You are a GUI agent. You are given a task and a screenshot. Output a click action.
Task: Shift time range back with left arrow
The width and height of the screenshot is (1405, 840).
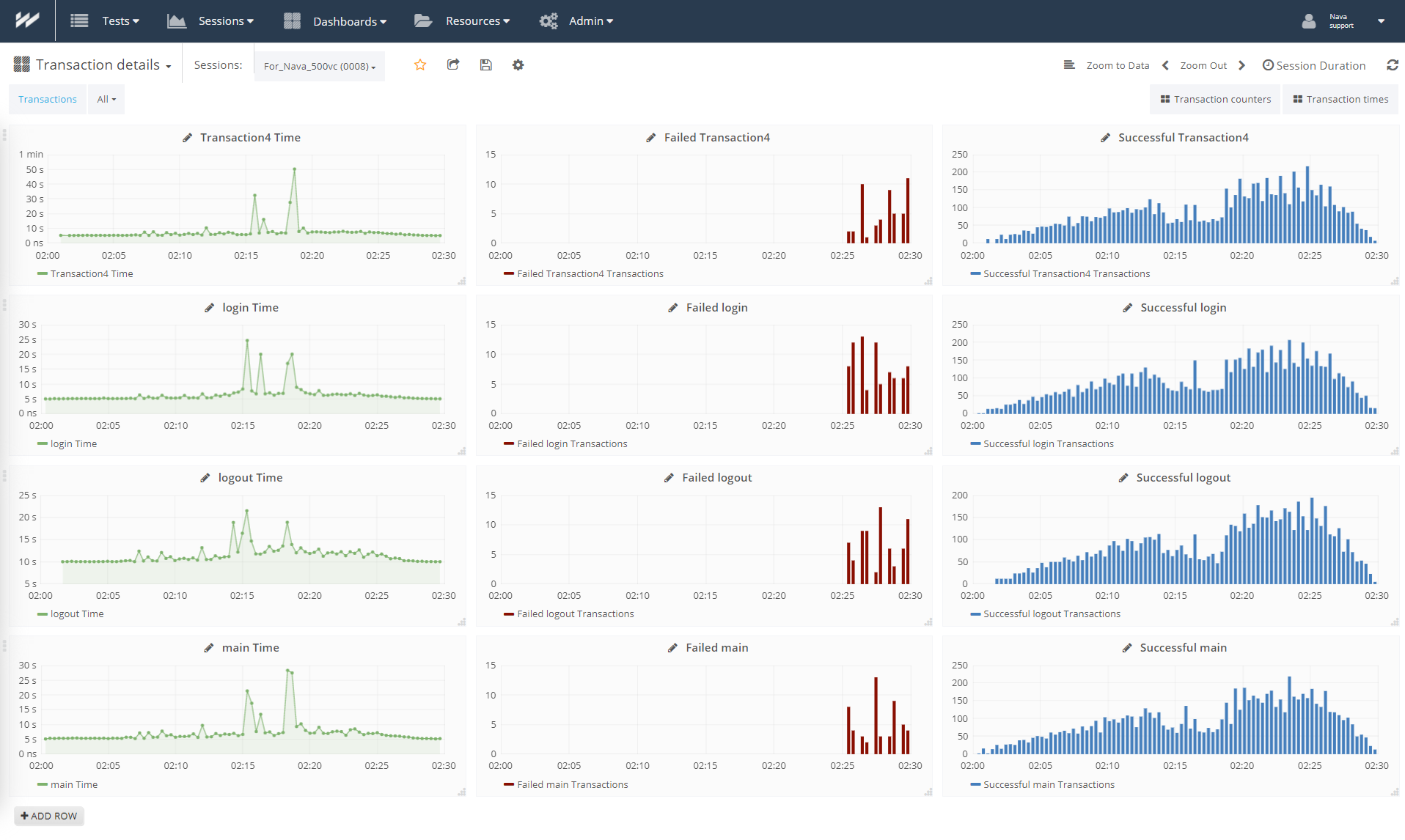[x=1165, y=65]
